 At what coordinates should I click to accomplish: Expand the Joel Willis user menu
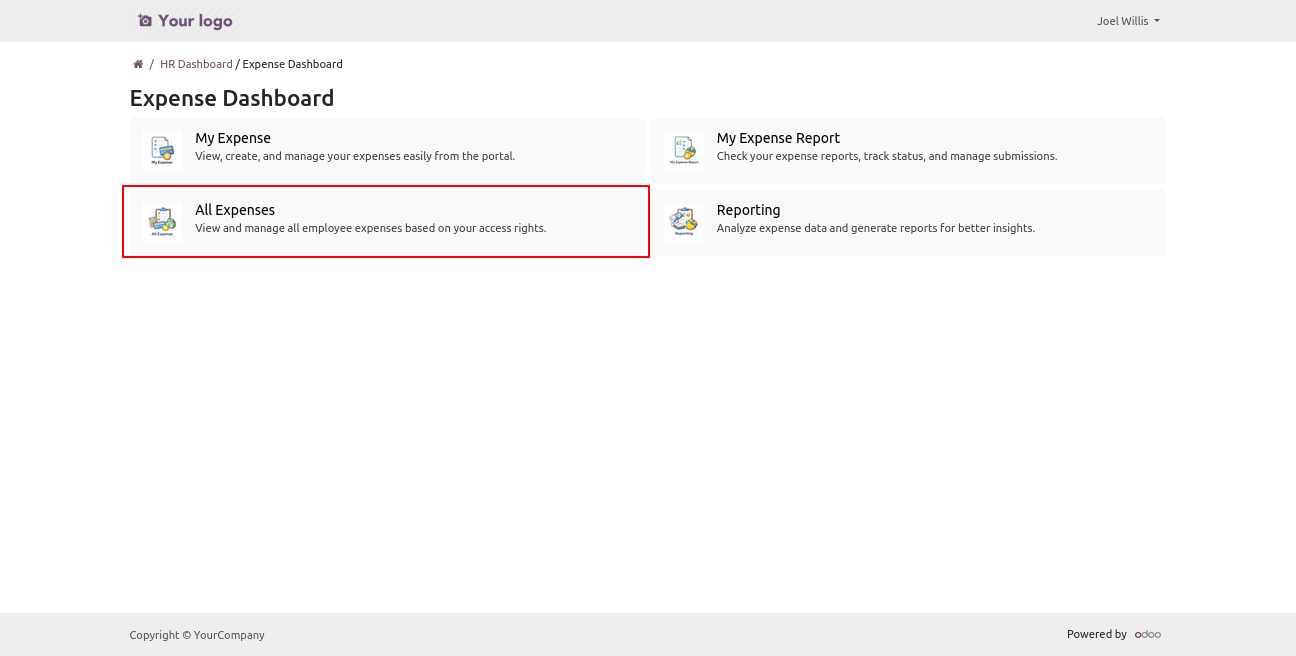click(1122, 21)
